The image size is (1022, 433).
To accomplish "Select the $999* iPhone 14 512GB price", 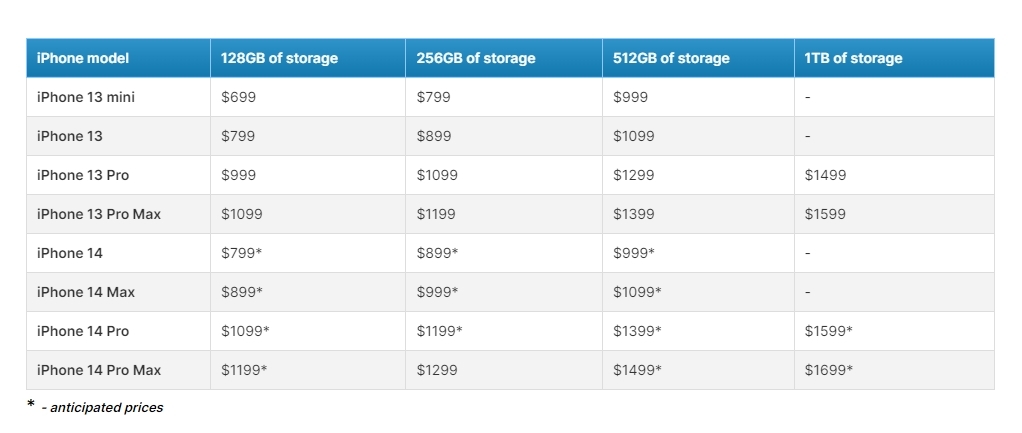I will pyautogui.click(x=634, y=253).
